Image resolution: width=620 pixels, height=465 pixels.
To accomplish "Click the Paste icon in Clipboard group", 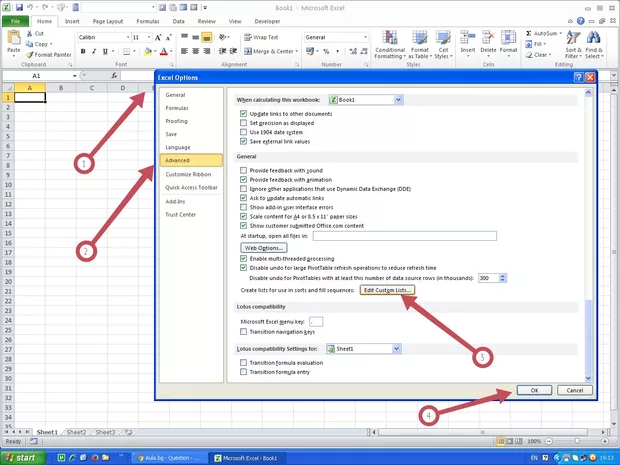I will (x=13, y=40).
